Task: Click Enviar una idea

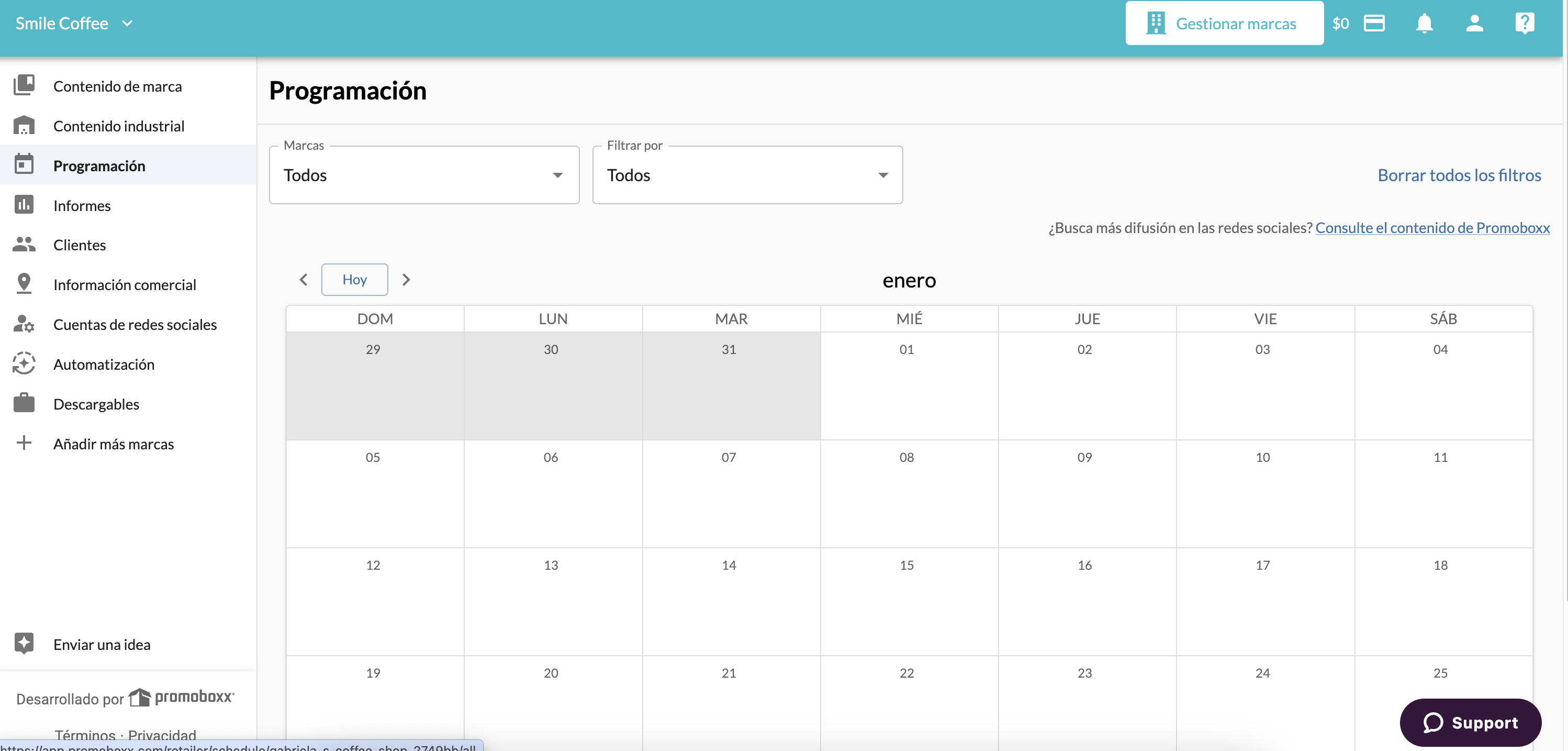Action: pyautogui.click(x=128, y=644)
